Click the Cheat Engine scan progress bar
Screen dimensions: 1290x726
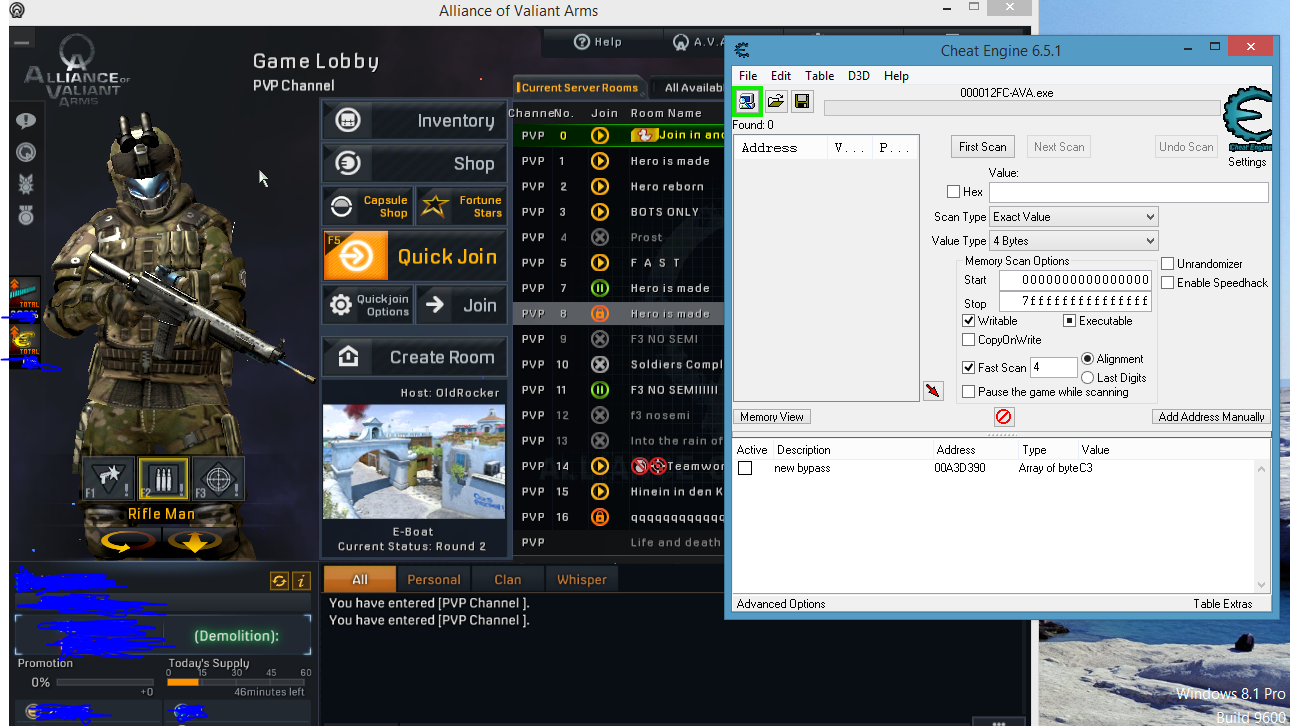[1024, 108]
